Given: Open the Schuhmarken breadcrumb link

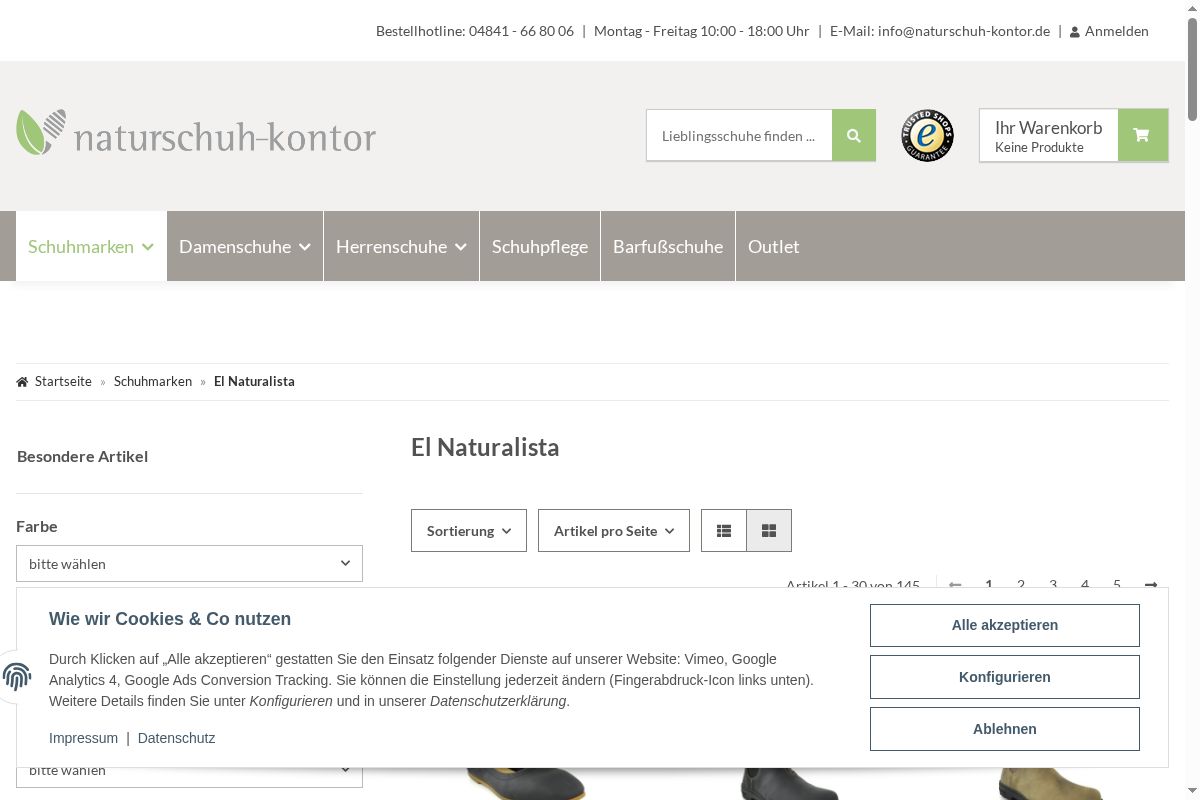Looking at the screenshot, I should 153,381.
